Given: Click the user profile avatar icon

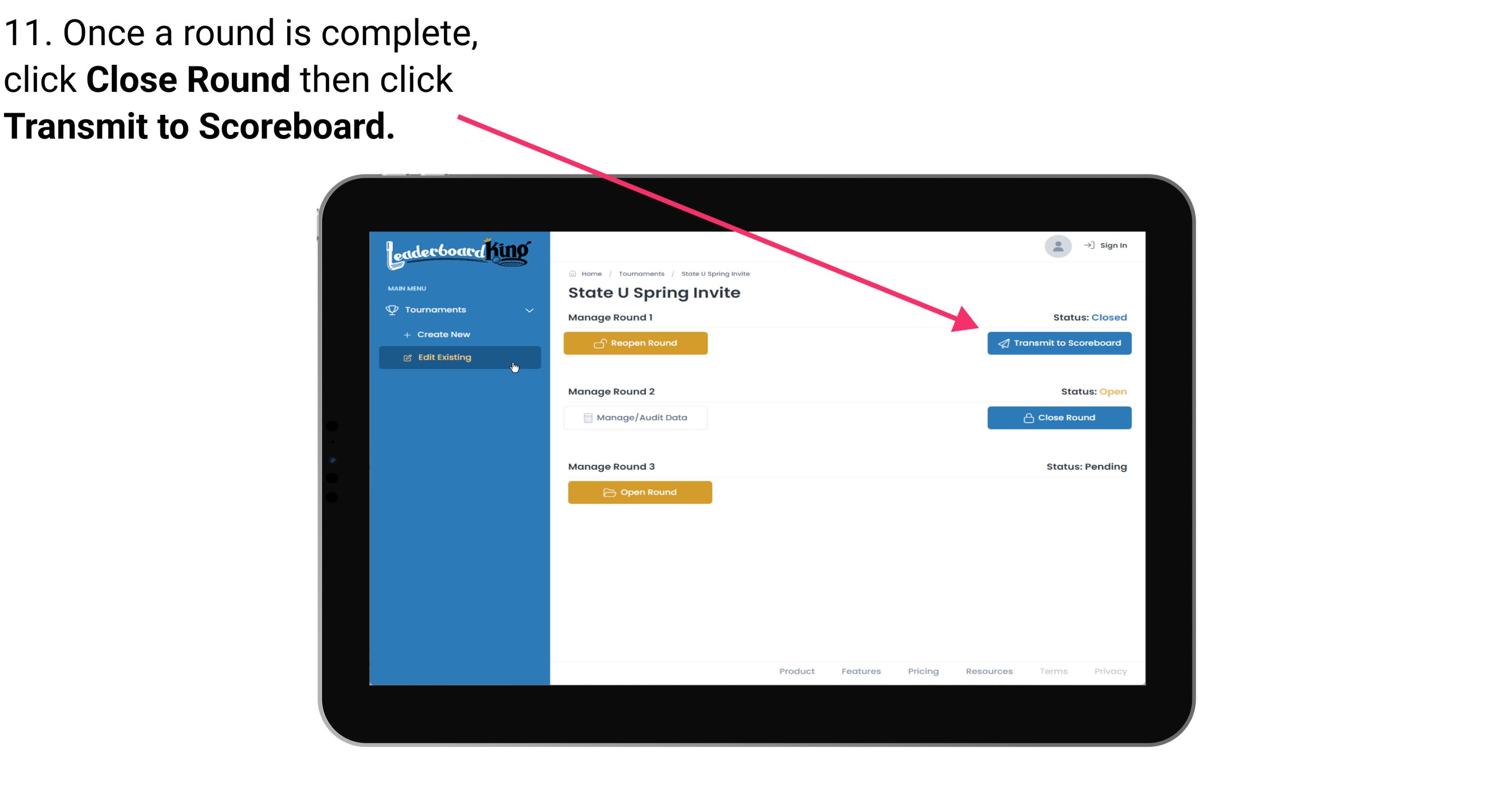Looking at the screenshot, I should [x=1057, y=246].
